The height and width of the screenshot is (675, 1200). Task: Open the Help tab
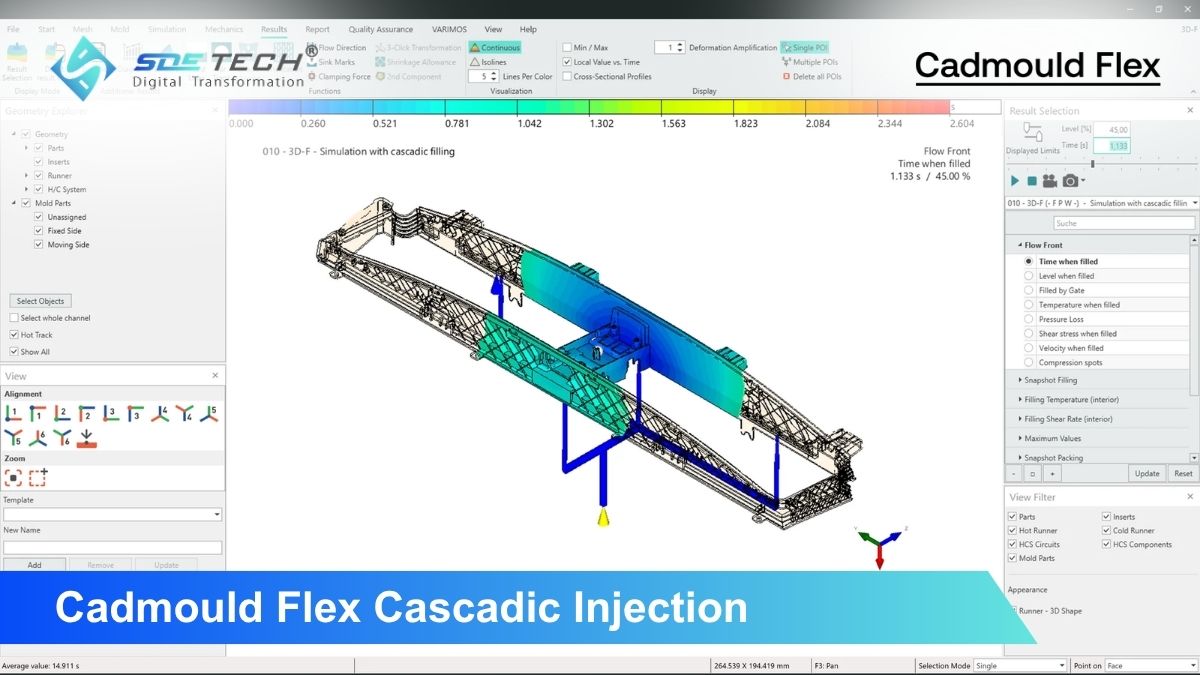click(x=528, y=30)
